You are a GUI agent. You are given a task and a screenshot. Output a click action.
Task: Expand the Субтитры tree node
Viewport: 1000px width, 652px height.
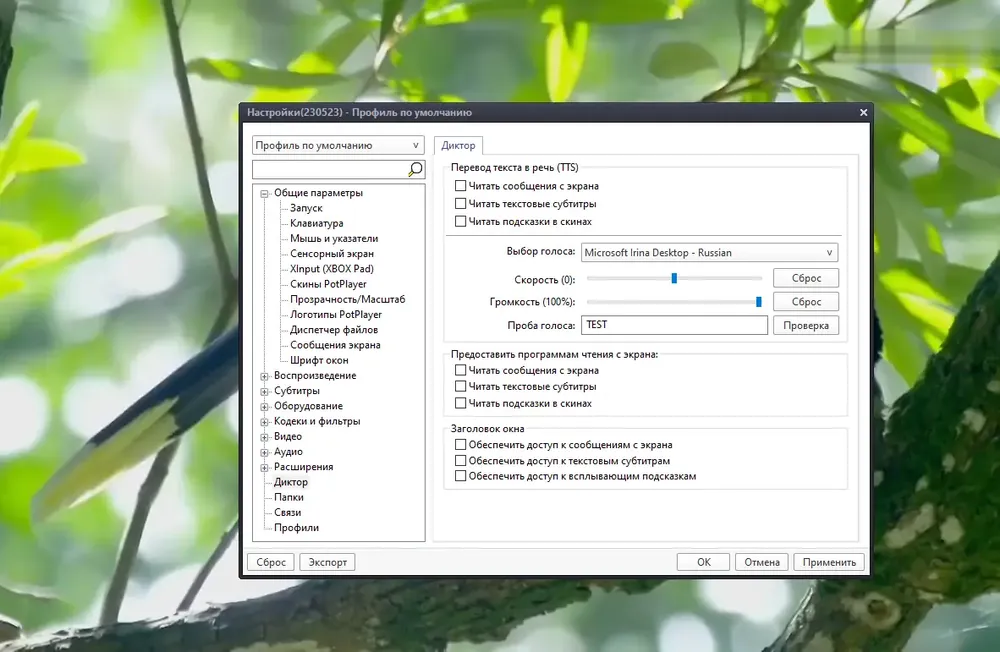[264, 391]
